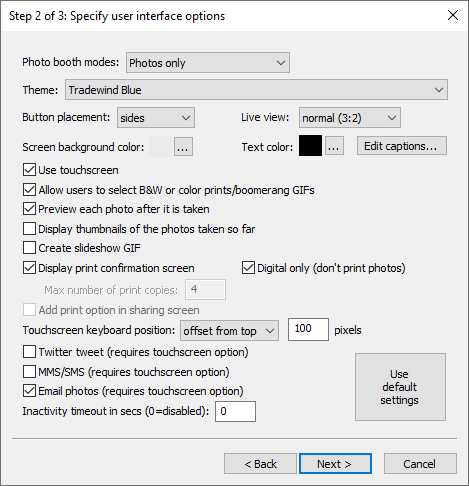
Task: Open the Button placement dropdown
Action: 156,118
